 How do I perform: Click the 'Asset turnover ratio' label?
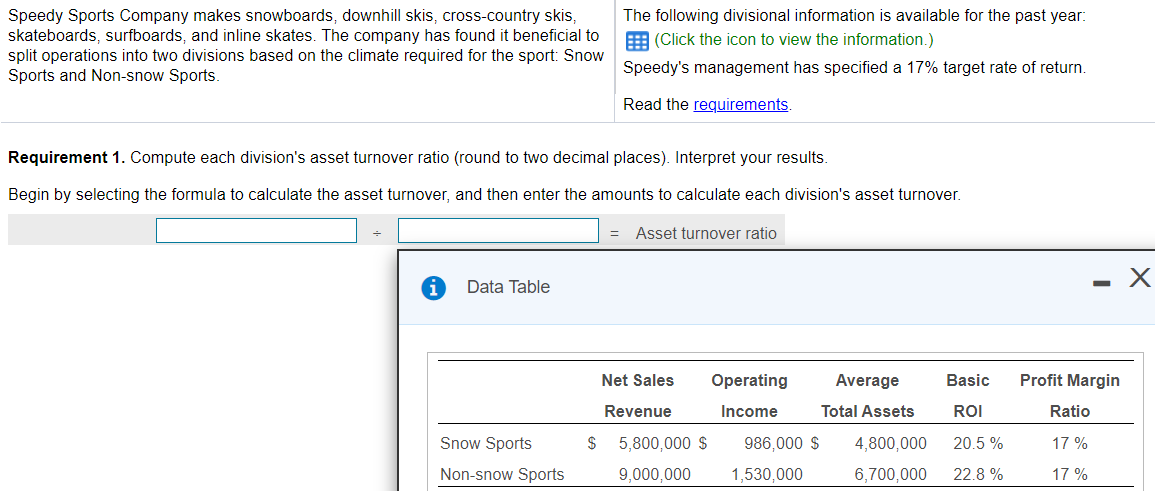coord(706,233)
